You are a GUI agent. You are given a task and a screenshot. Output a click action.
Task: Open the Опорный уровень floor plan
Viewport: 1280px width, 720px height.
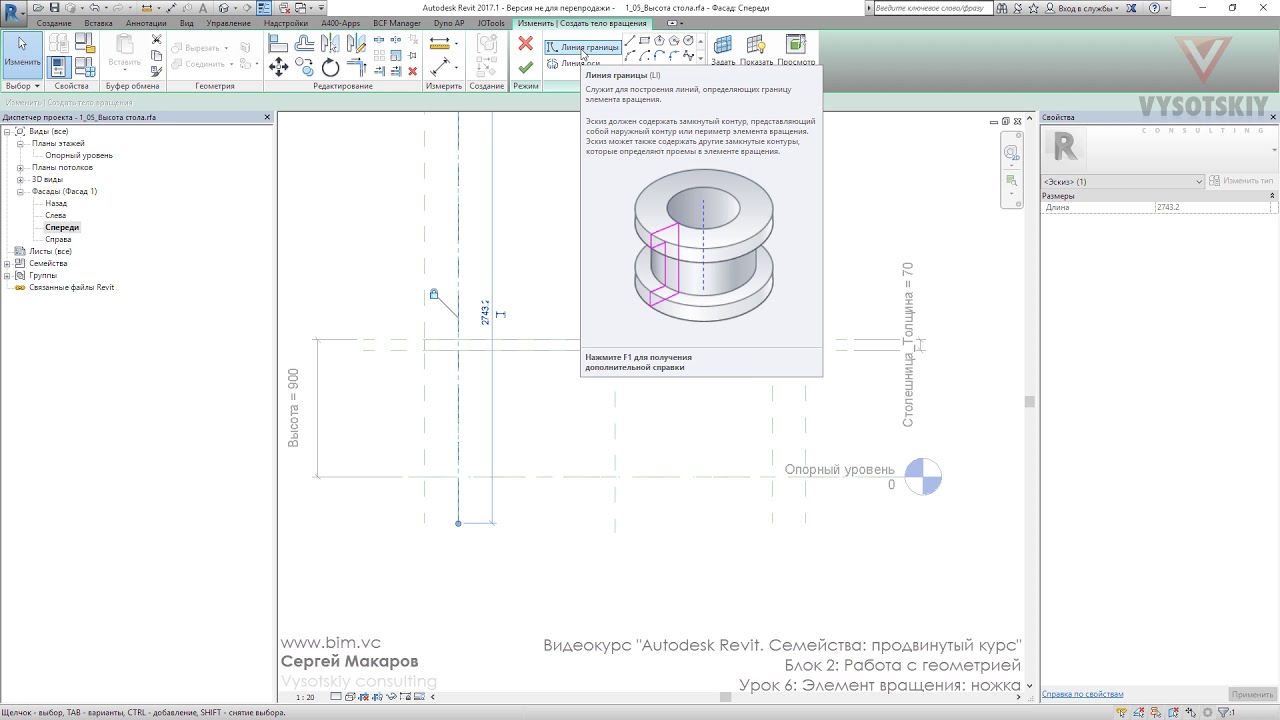click(79, 155)
